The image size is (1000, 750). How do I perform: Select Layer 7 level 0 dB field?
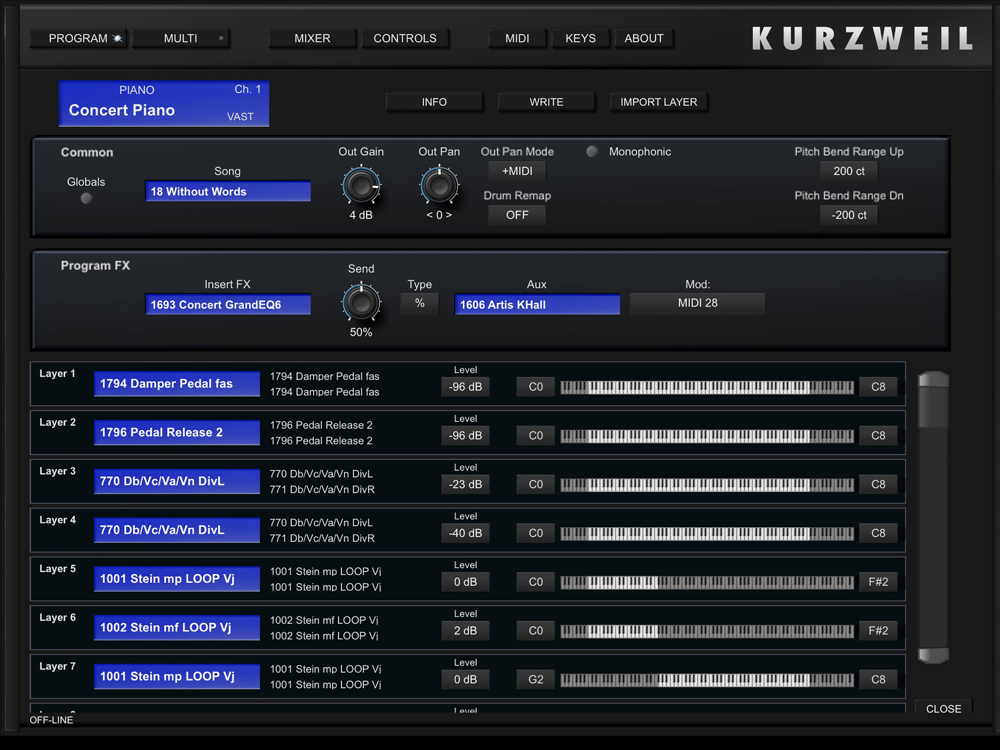pos(466,679)
